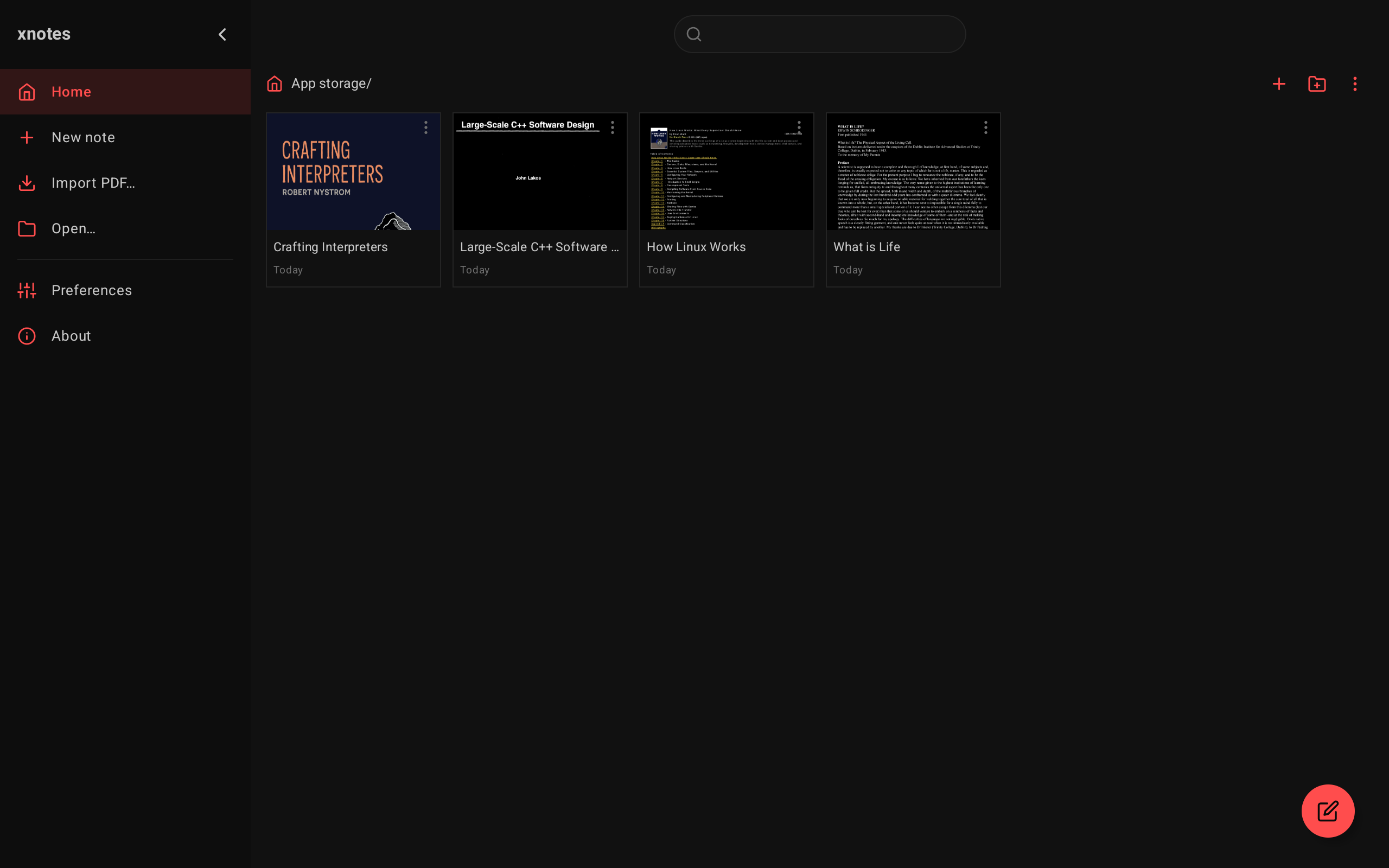Click the Today date under Crafting Interpreters

288,270
